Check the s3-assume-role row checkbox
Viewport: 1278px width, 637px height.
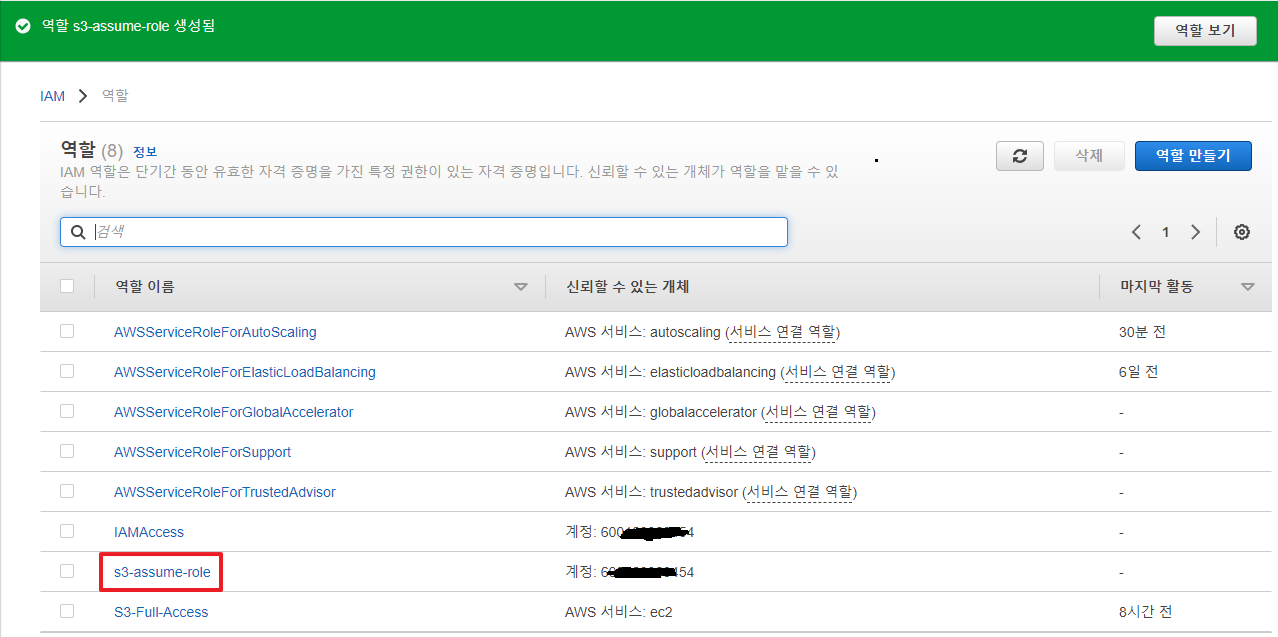(x=67, y=571)
